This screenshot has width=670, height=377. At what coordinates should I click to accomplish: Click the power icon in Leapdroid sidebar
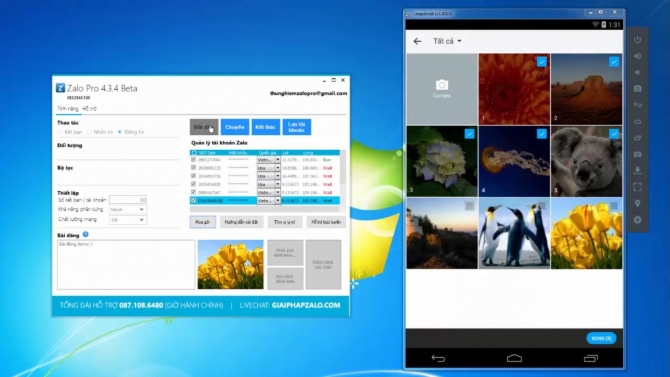click(x=638, y=40)
